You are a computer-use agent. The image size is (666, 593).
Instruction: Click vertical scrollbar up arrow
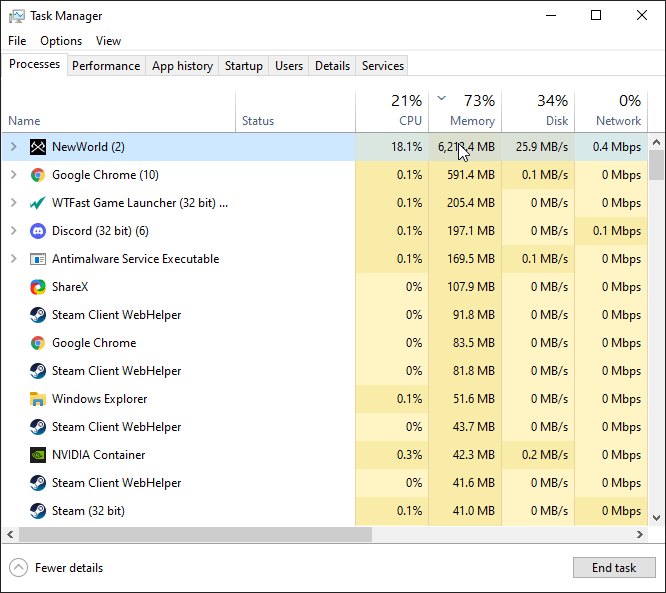(x=656, y=142)
